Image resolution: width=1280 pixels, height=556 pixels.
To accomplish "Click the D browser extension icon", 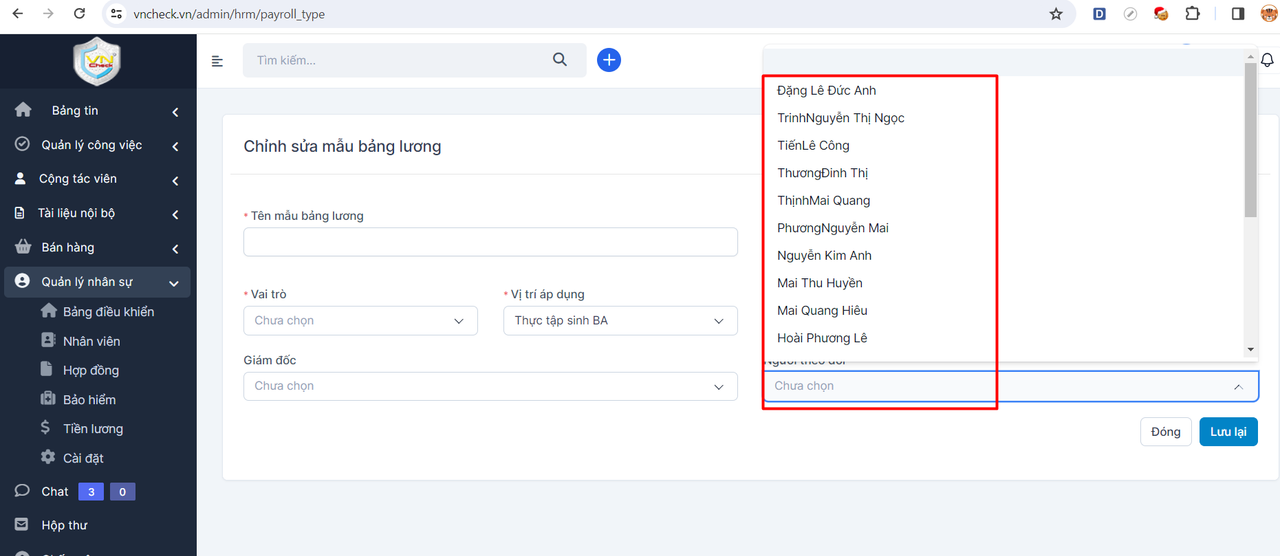I will tap(1099, 14).
